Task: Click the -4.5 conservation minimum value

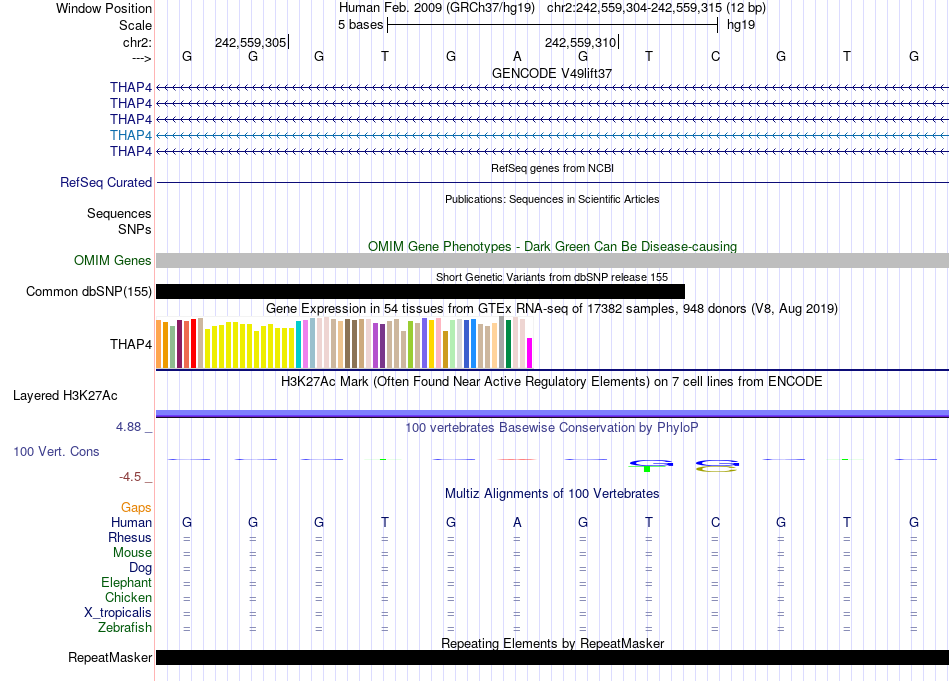Action: tap(130, 477)
